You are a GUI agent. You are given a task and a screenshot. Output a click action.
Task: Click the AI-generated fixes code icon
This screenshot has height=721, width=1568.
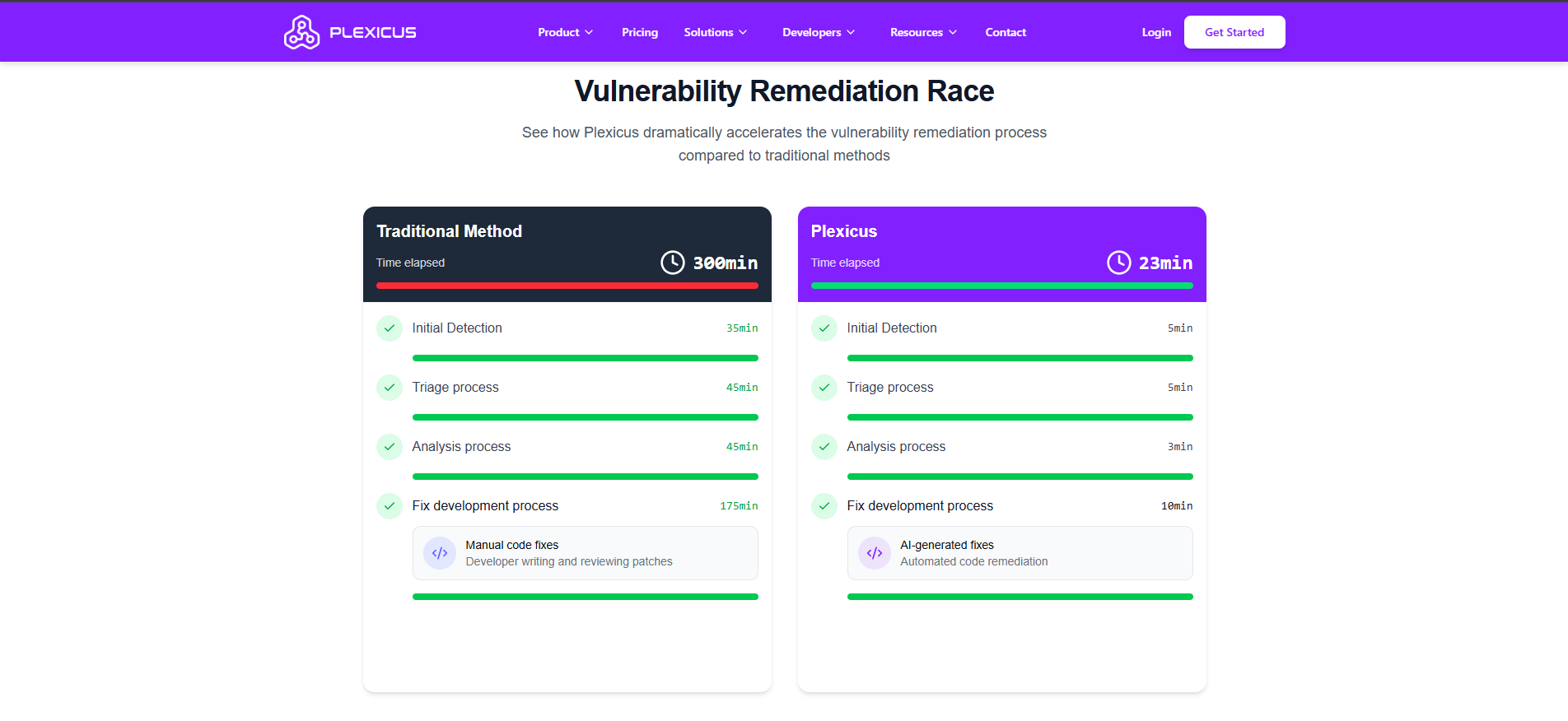click(x=875, y=553)
